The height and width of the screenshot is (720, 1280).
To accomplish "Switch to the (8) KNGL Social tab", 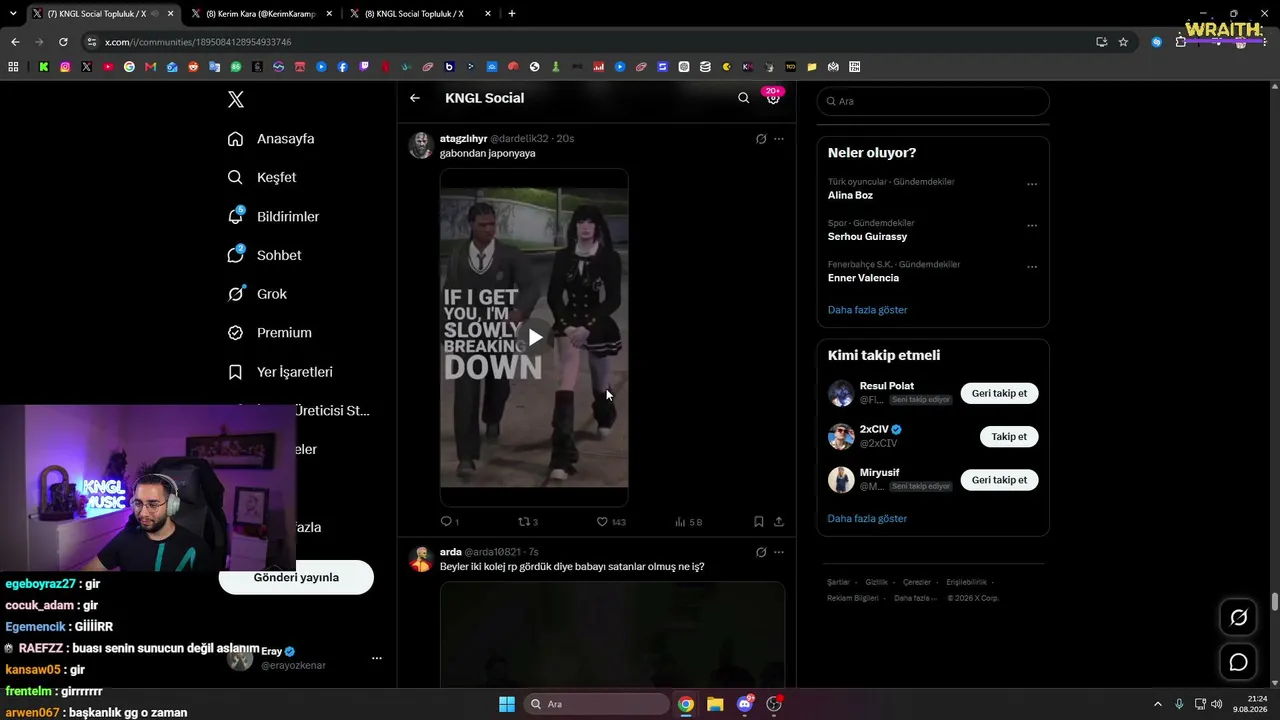I will [419, 14].
